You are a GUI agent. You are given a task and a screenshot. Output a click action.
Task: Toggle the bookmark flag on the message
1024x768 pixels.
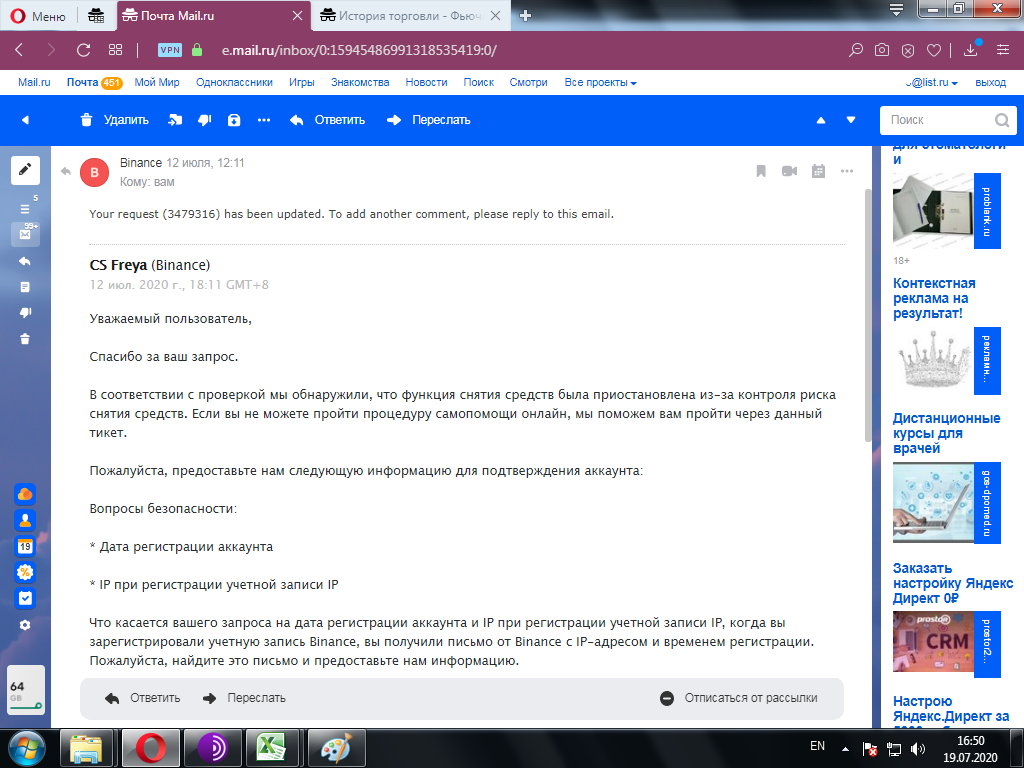click(x=761, y=171)
